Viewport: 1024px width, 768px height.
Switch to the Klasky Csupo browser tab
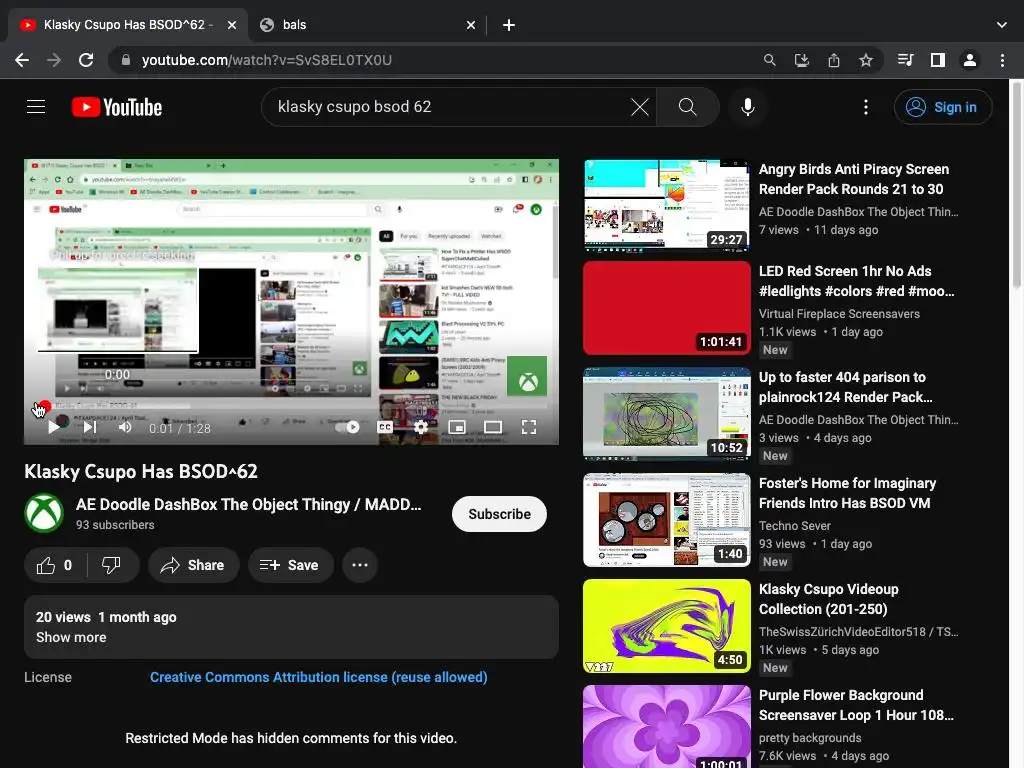[127, 25]
